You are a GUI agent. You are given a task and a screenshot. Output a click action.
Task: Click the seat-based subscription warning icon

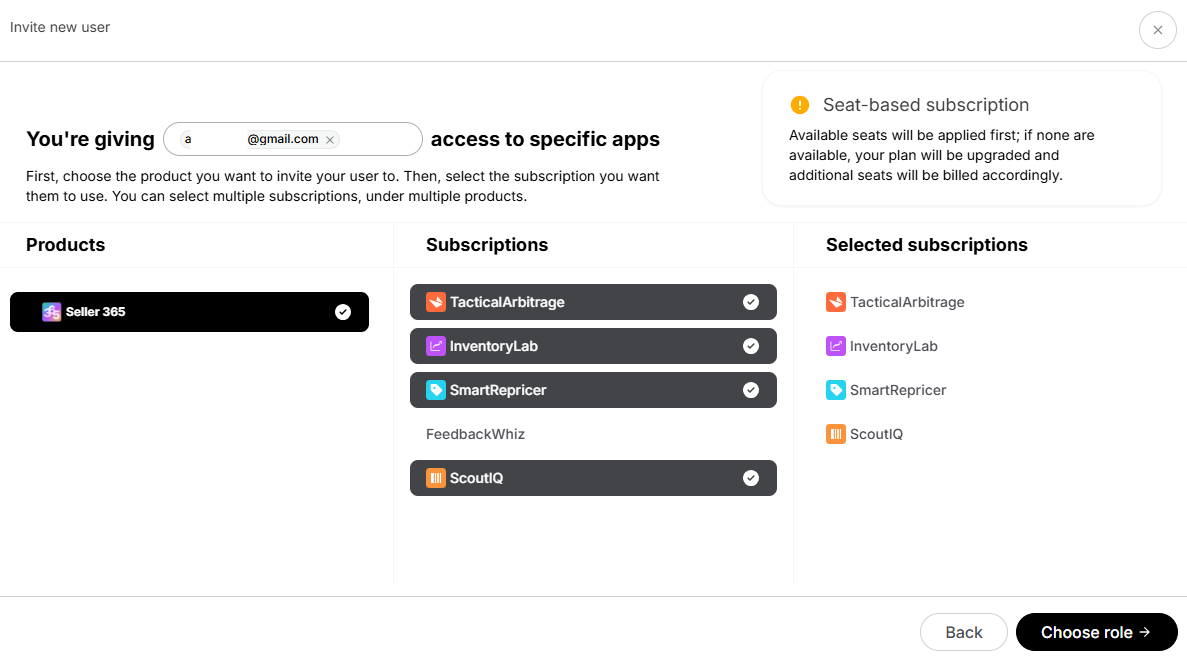pos(800,105)
